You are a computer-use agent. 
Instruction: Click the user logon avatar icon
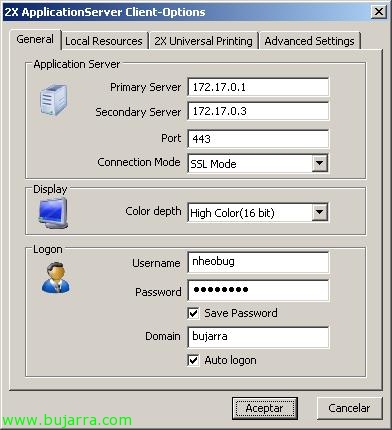coord(56,278)
